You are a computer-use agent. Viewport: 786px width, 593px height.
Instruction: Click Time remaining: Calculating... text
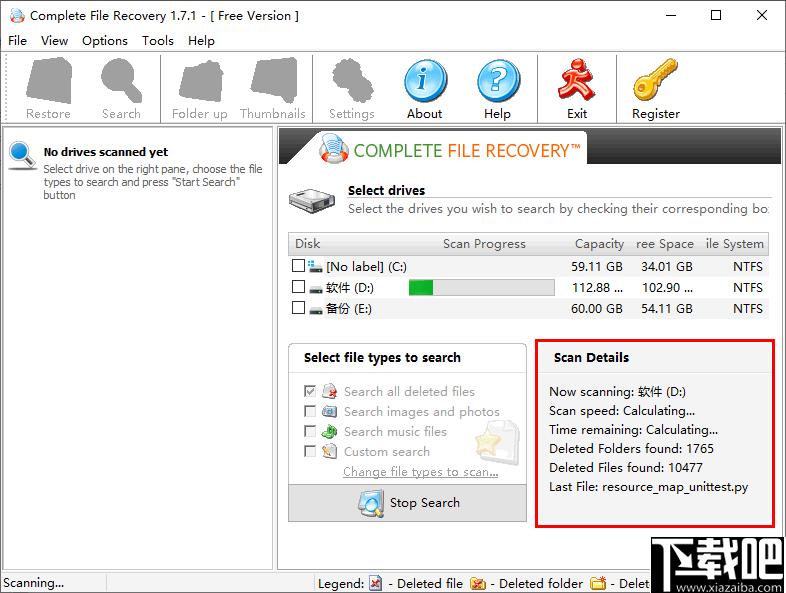pos(634,430)
